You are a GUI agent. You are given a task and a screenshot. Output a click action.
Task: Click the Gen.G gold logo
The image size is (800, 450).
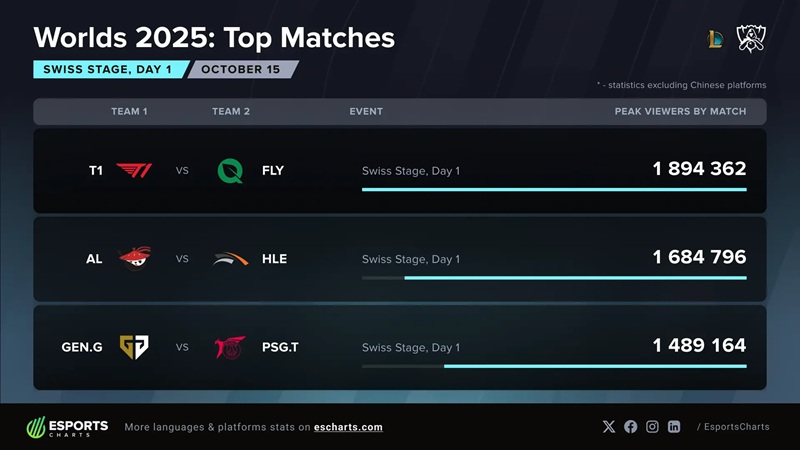134,347
